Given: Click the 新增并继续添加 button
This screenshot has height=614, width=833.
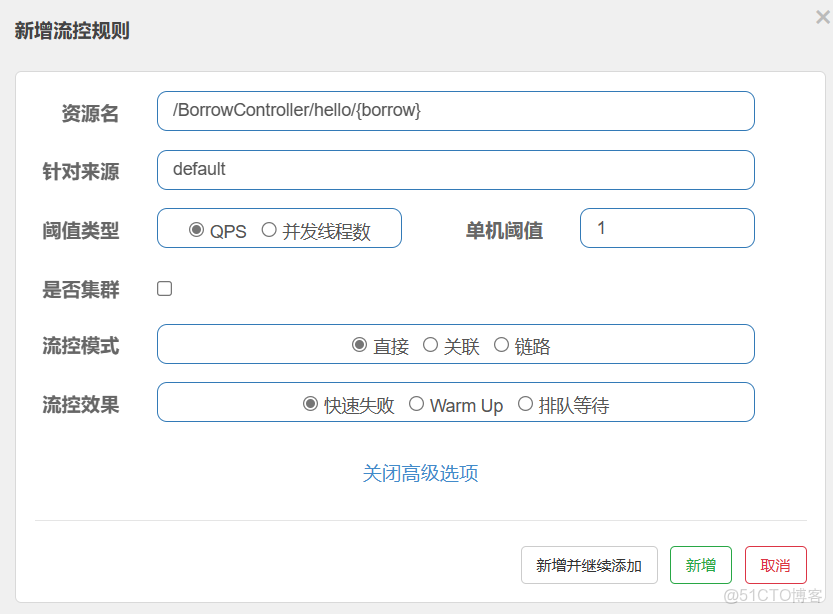Looking at the screenshot, I should point(589,565).
